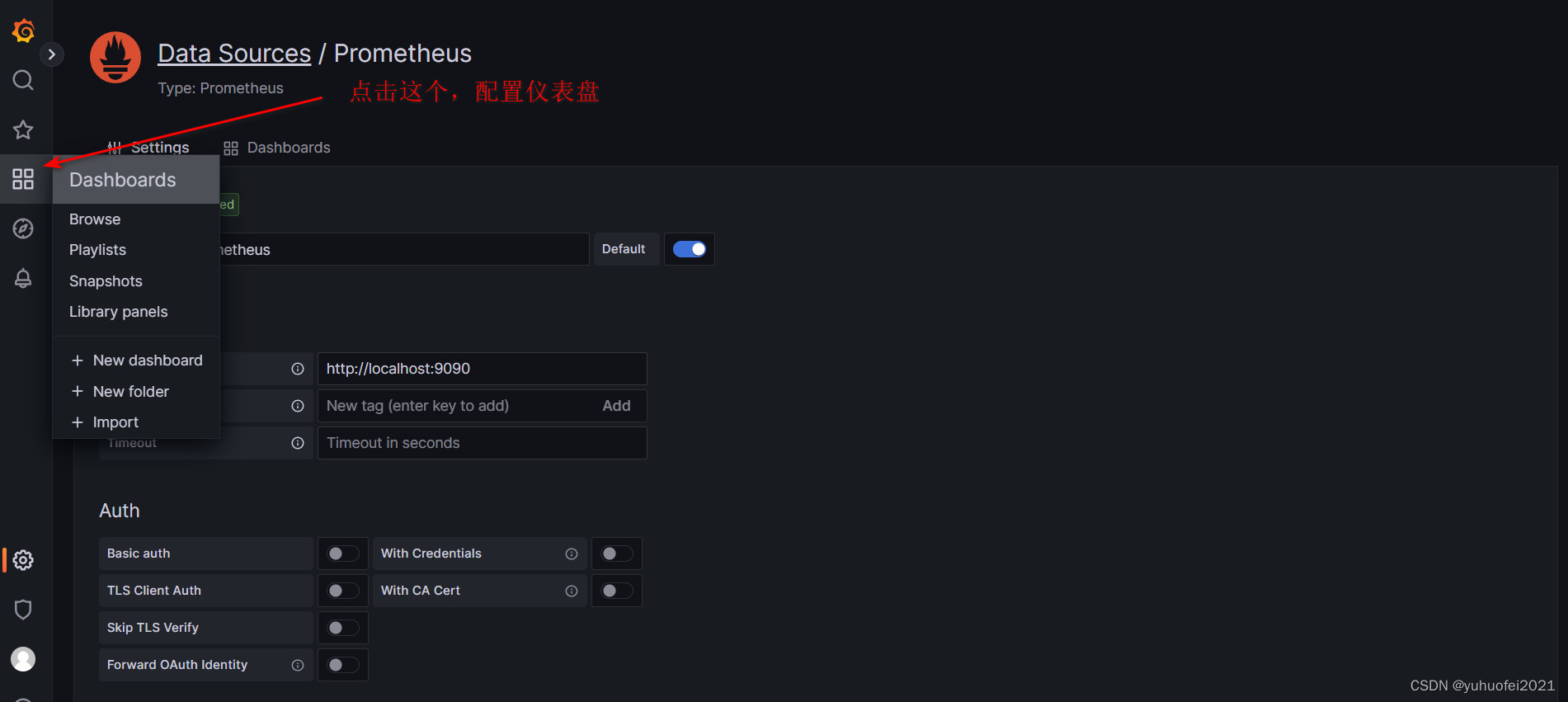Click the plus icon beside New dashboard
This screenshot has width=1568, height=702.
click(x=78, y=360)
